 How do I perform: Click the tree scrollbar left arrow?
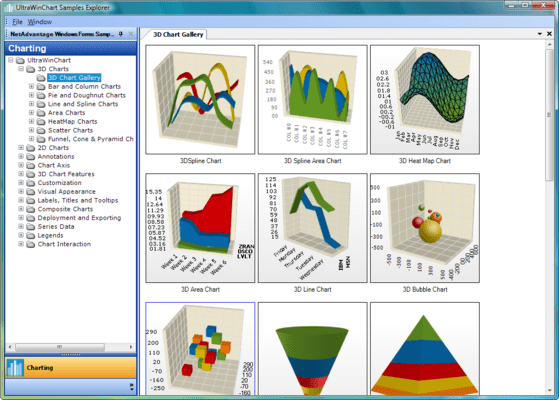point(10,347)
